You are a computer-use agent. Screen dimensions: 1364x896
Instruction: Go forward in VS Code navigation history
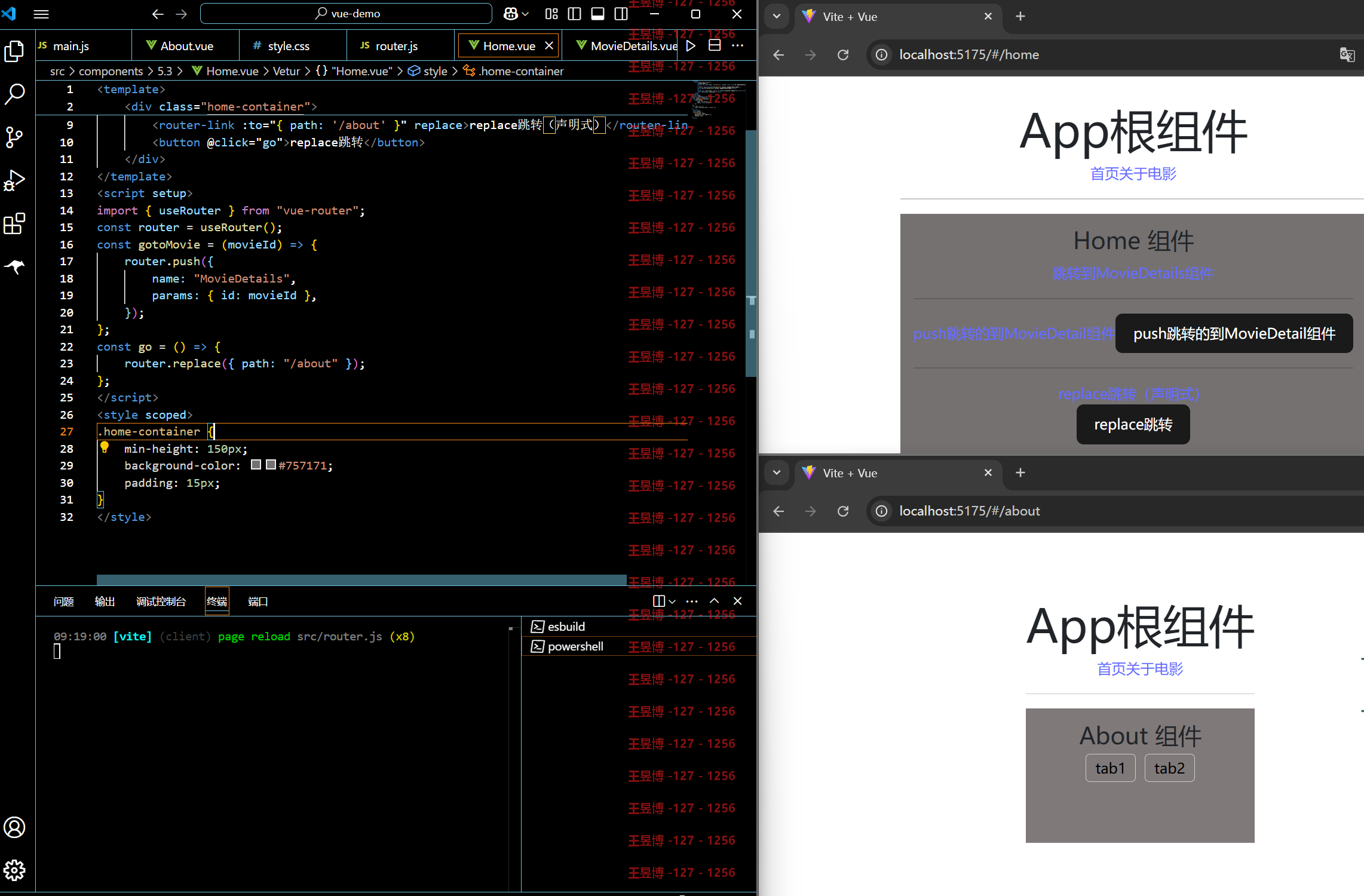182,14
